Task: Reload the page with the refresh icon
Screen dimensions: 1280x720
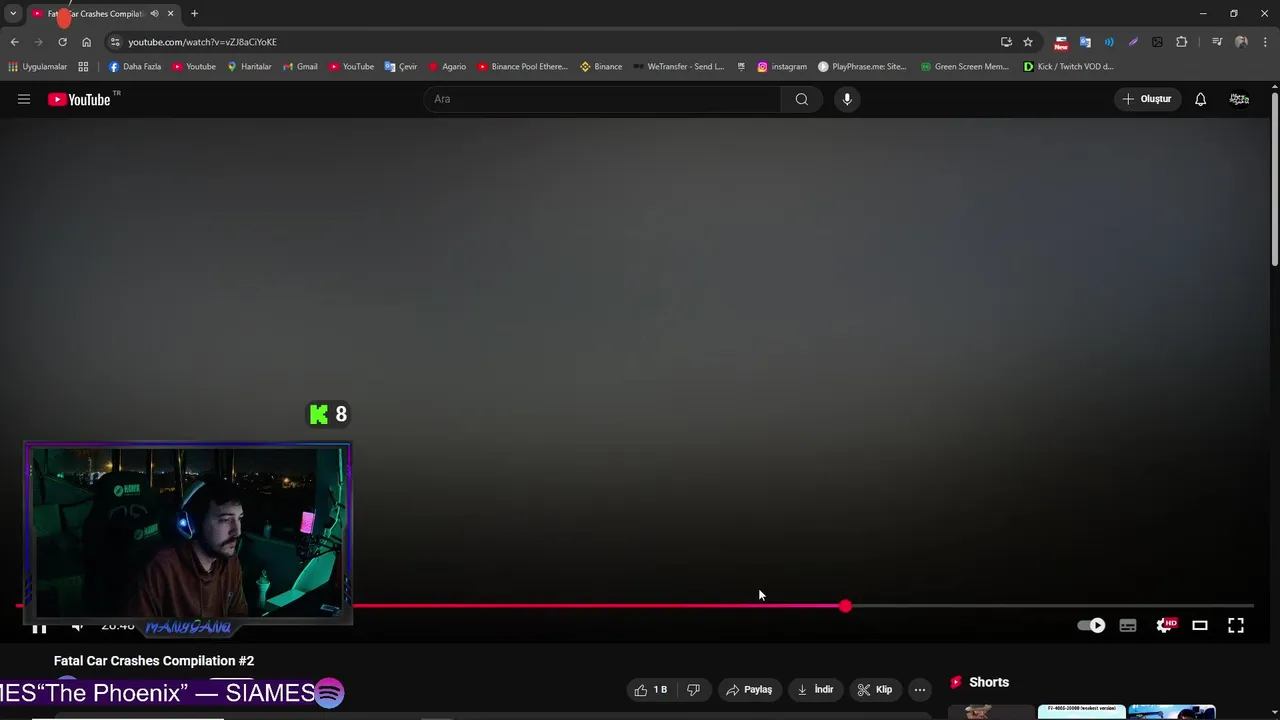Action: pos(62,42)
